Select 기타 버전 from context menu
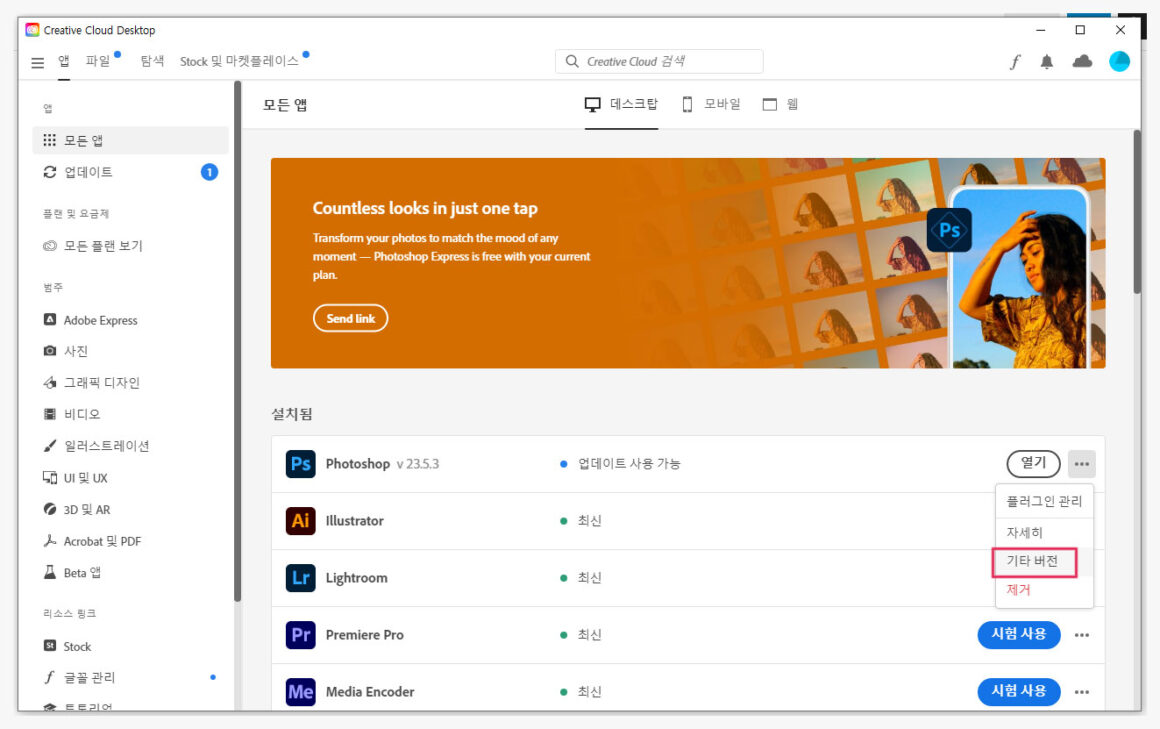Viewport: 1160px width, 729px height. 1032,562
